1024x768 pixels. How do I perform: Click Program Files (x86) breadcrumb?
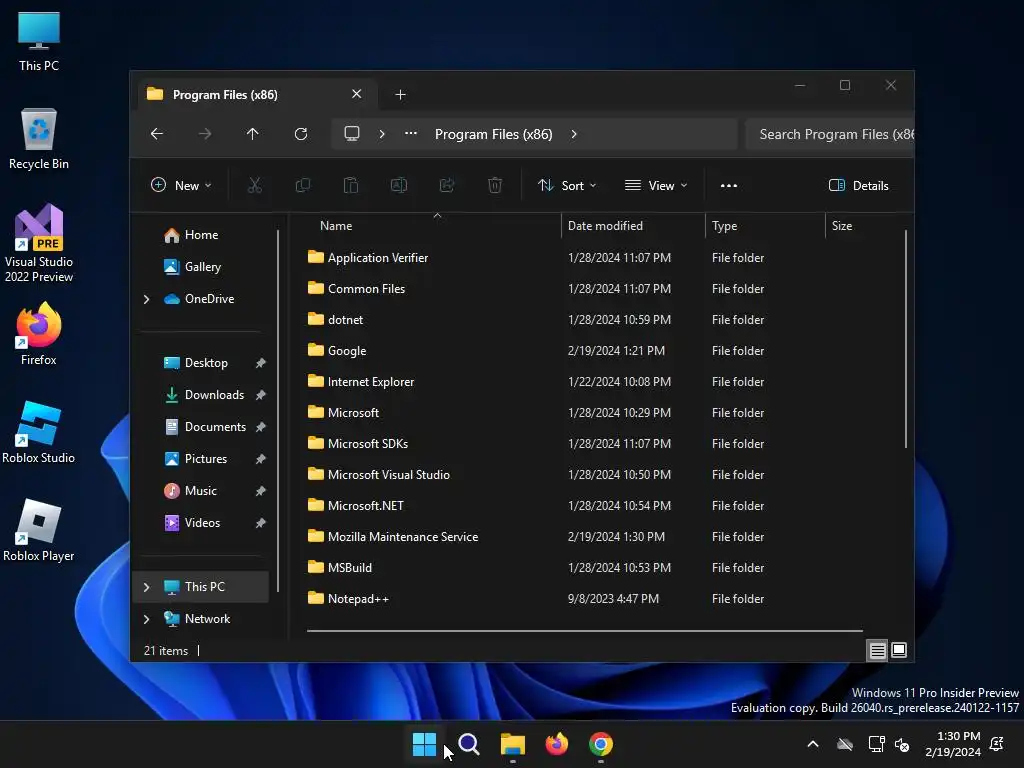coord(494,134)
